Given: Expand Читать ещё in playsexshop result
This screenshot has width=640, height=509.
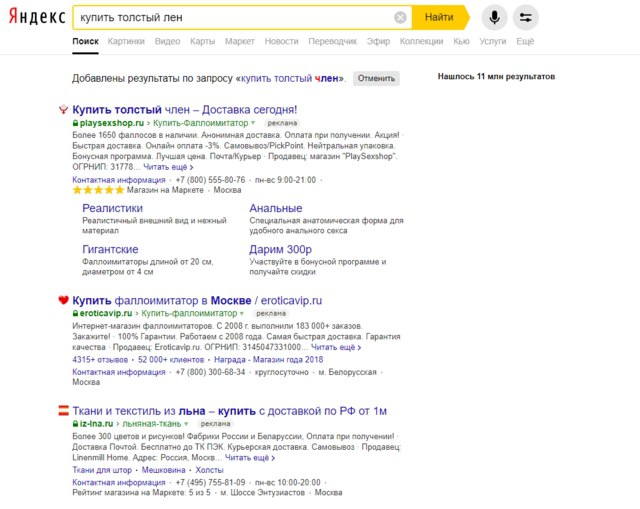Looking at the screenshot, I should tap(168, 167).
